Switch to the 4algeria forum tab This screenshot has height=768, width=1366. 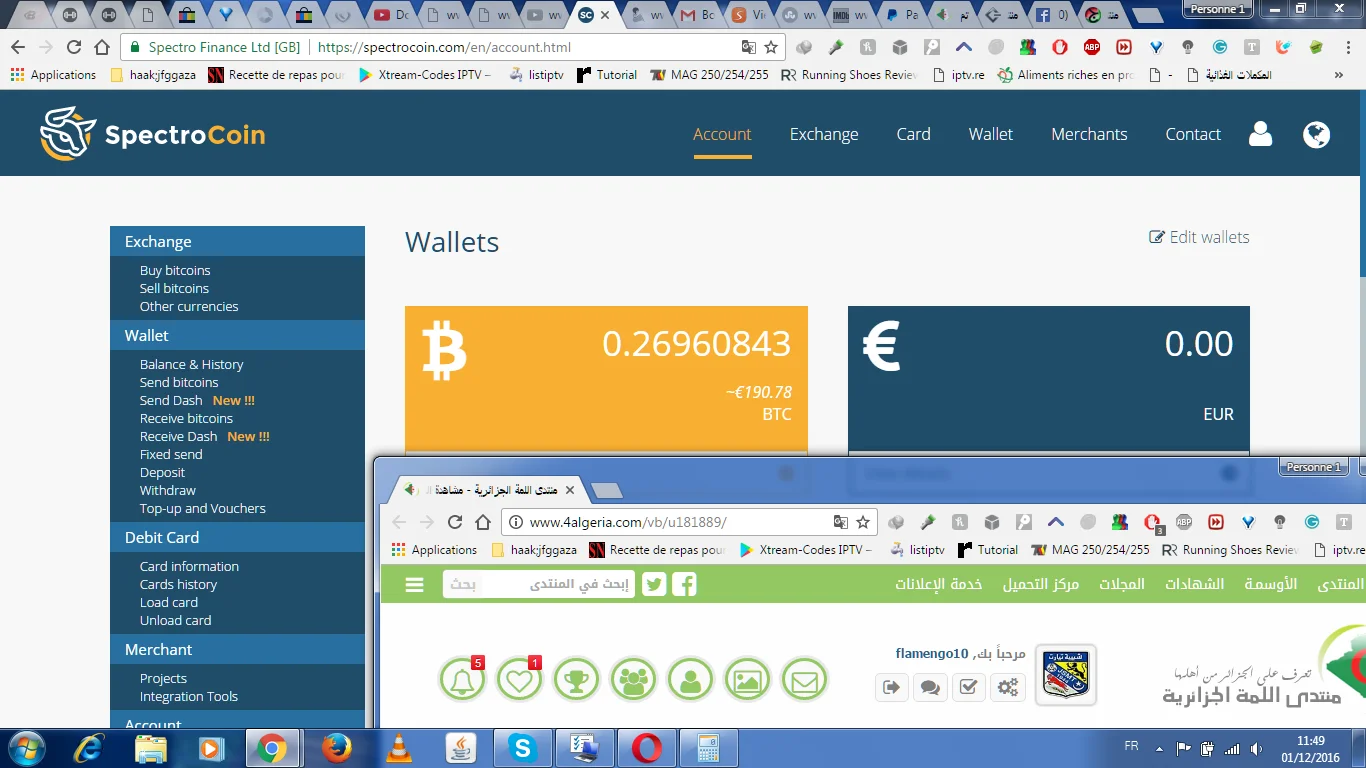tap(490, 490)
